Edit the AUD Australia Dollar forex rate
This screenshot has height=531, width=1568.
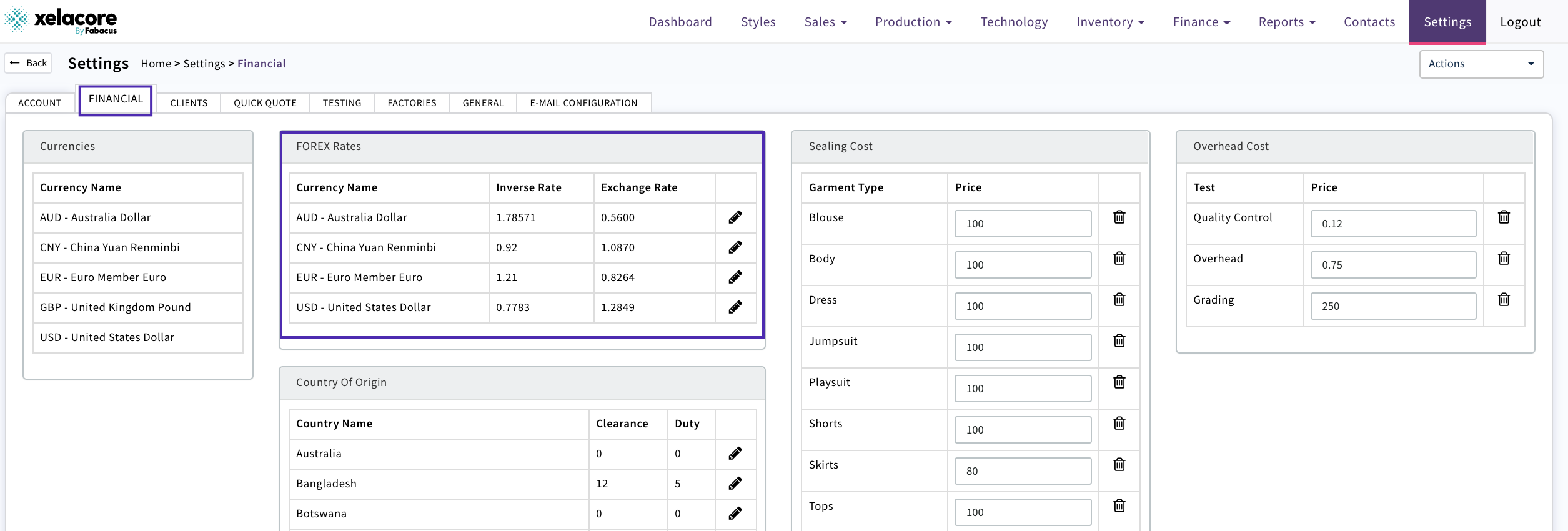(735, 217)
